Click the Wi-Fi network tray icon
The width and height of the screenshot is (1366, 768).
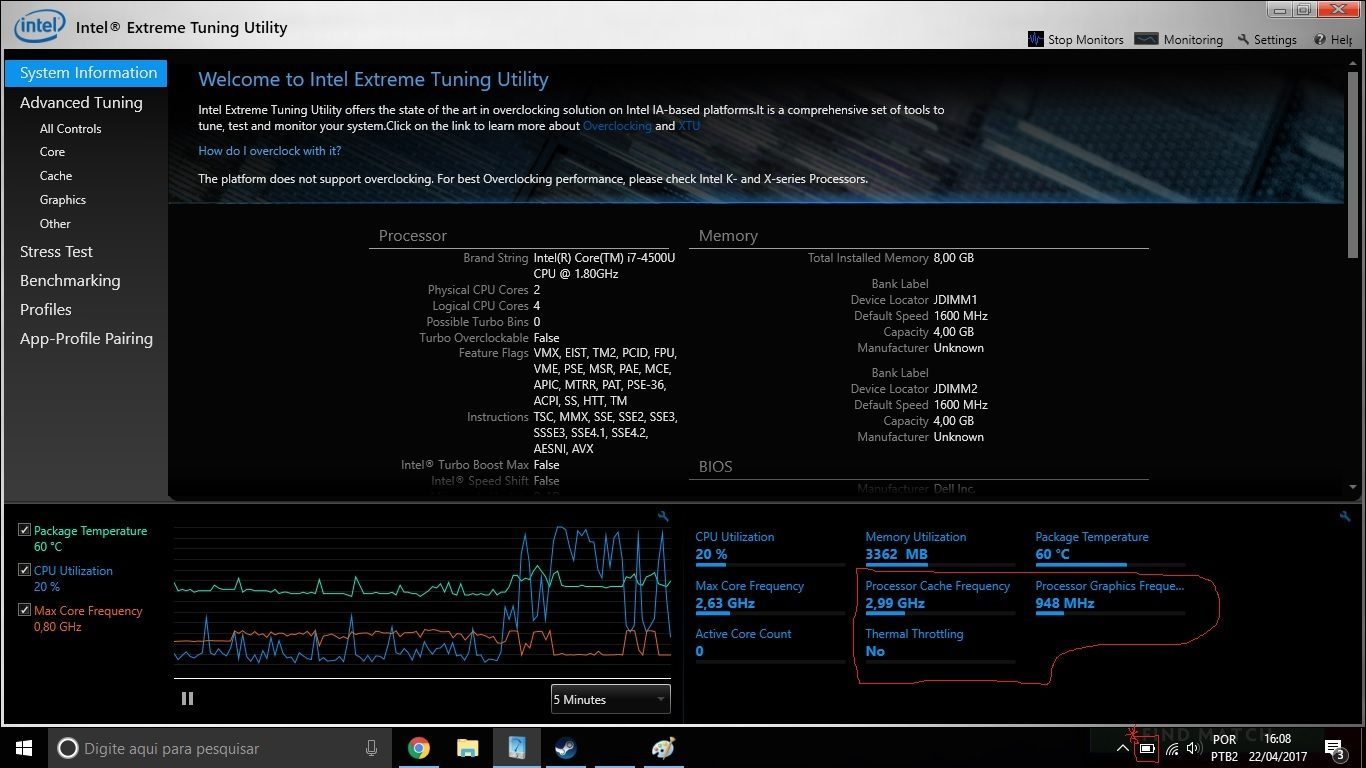[1172, 748]
